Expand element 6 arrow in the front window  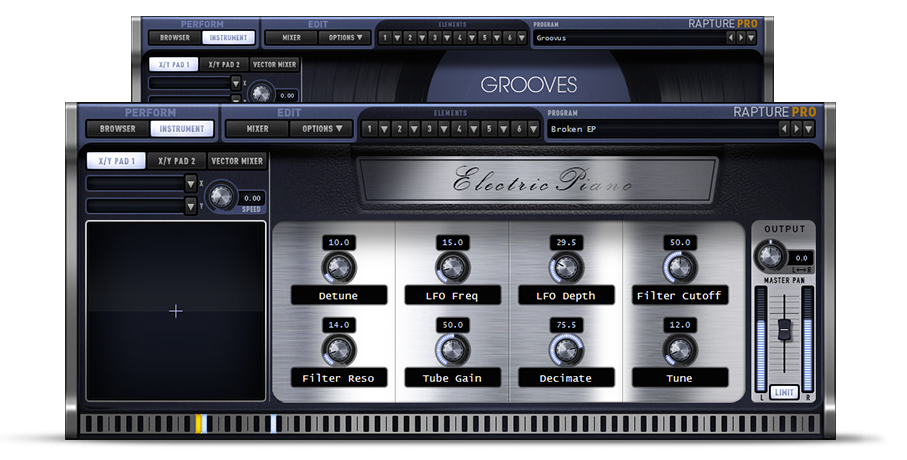[533, 128]
